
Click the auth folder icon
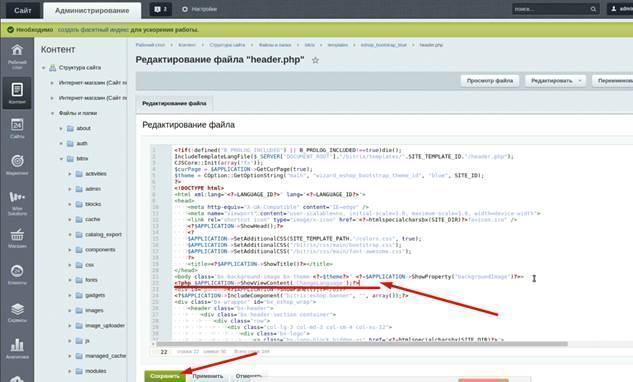[x=70, y=144]
